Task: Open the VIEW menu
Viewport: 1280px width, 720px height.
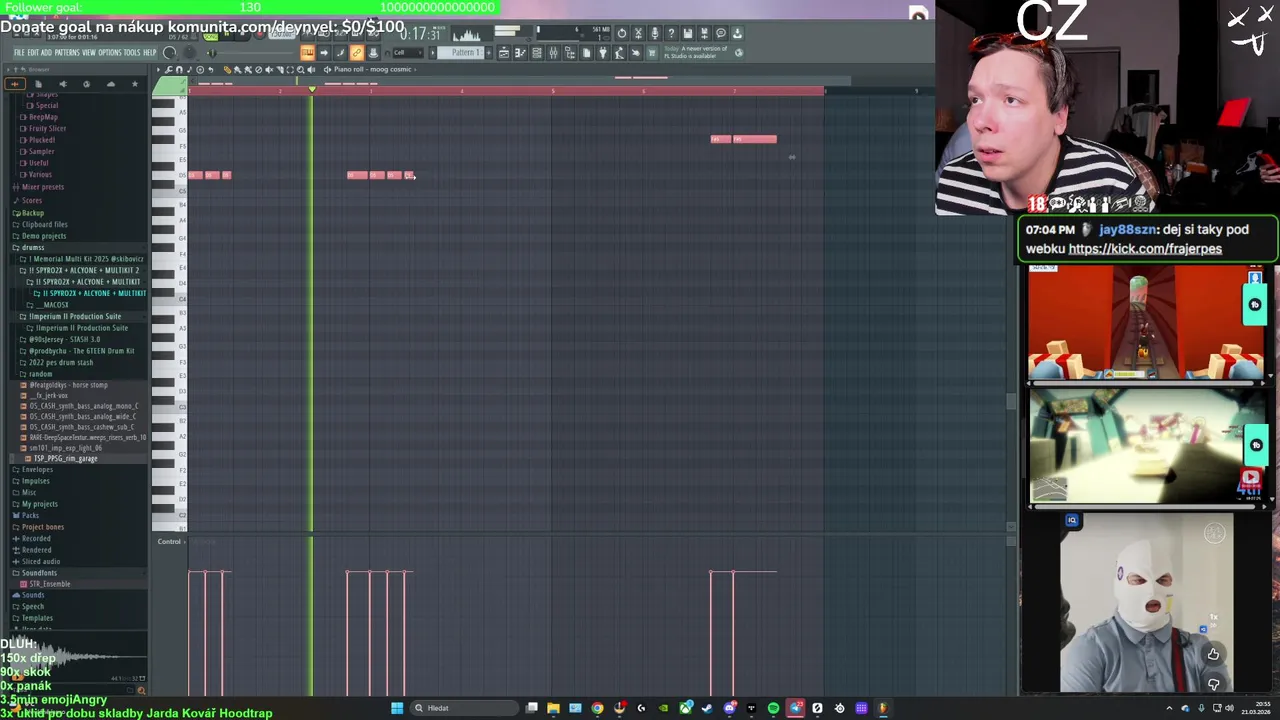Action: [89, 53]
